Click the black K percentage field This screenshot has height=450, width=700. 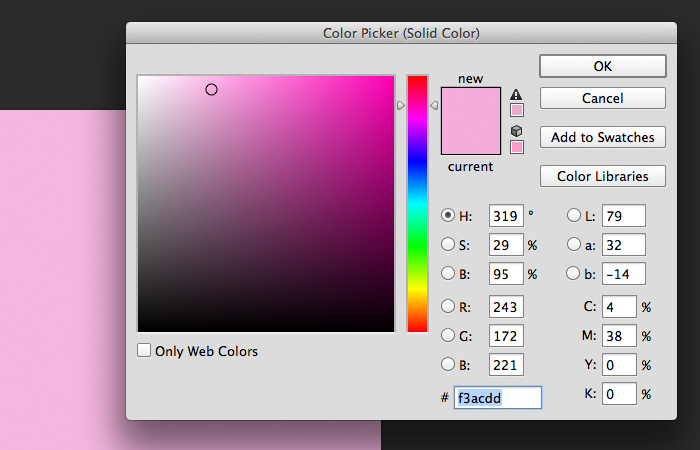[x=619, y=394]
